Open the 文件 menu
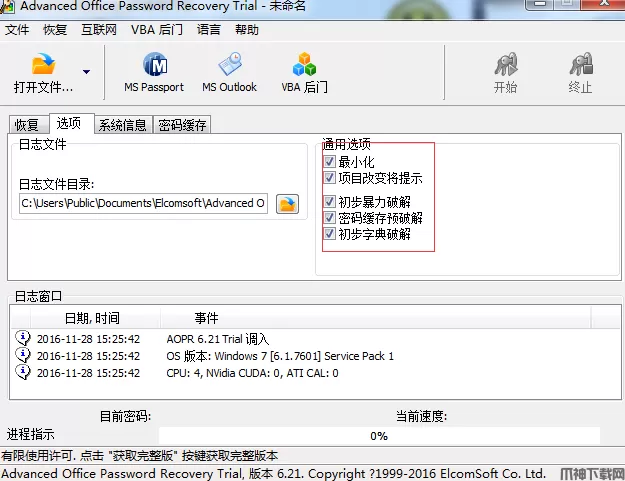625x481 pixels. point(17,30)
